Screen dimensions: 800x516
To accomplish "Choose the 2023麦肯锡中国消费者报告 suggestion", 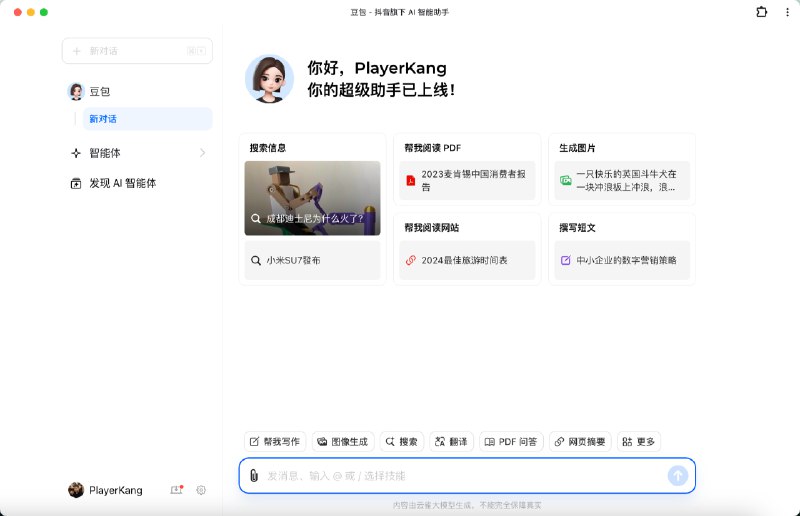I will [x=467, y=181].
